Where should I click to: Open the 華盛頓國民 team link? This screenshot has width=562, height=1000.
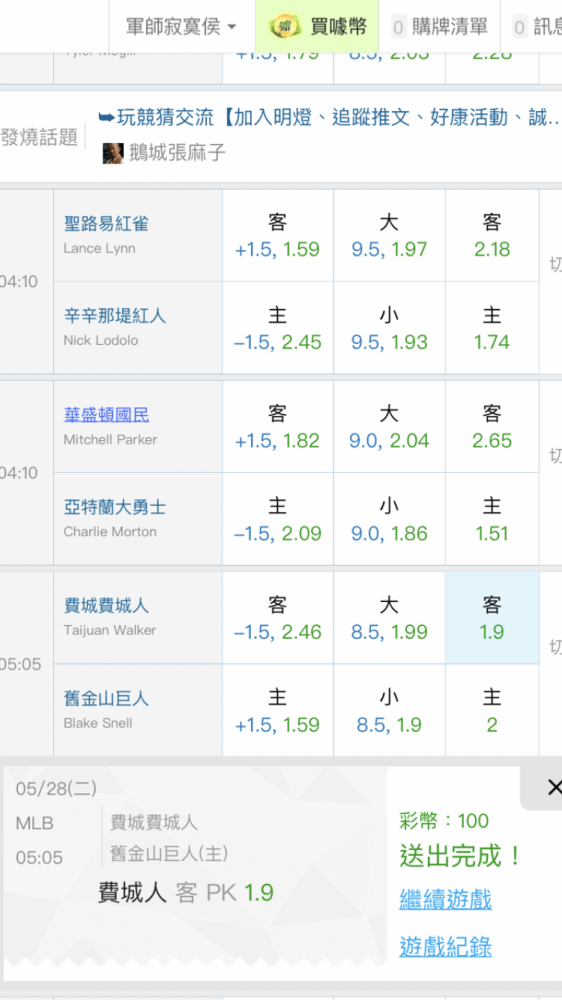coord(107,415)
